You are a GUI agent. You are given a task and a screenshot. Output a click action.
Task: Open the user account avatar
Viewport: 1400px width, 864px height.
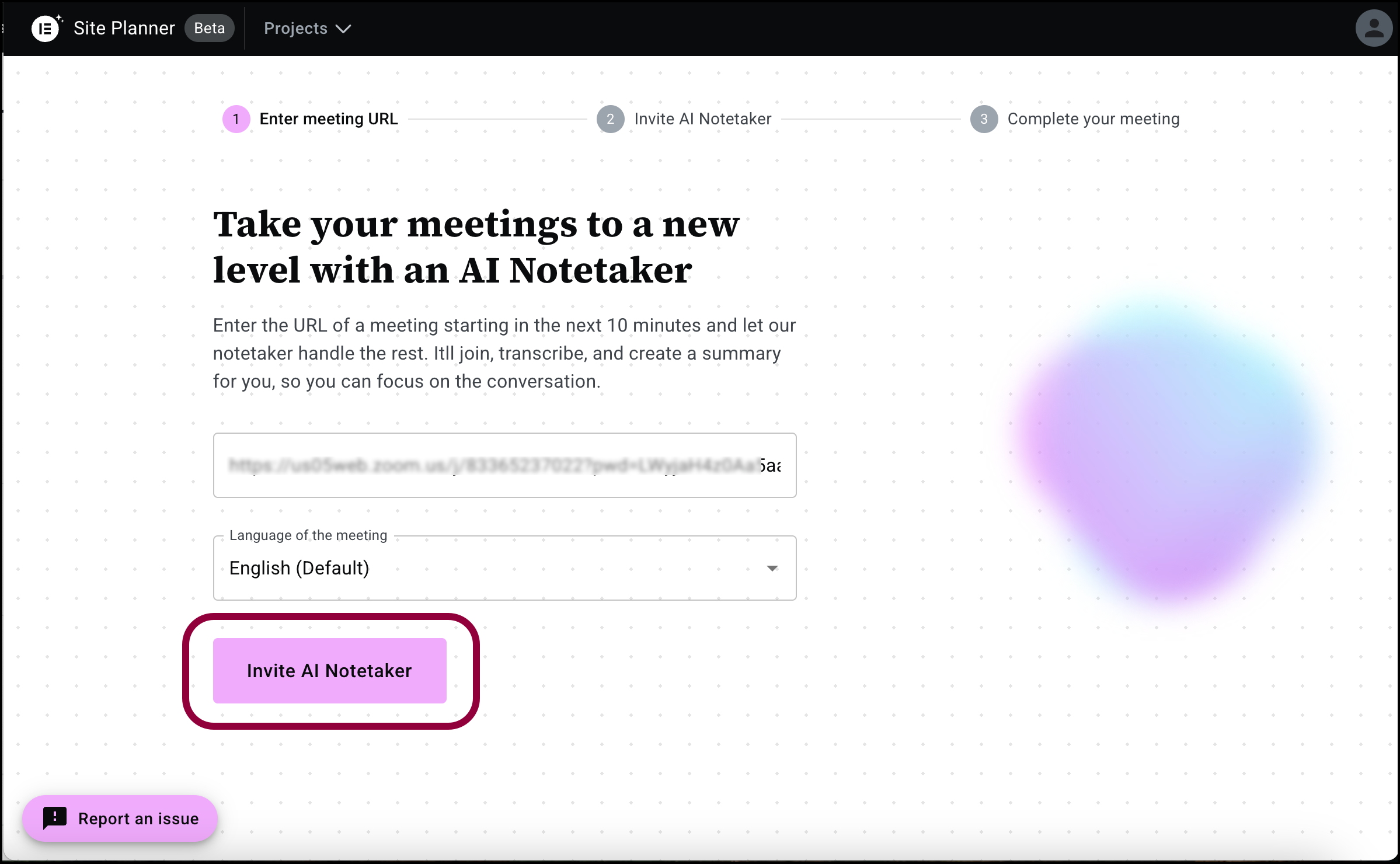pos(1374,28)
